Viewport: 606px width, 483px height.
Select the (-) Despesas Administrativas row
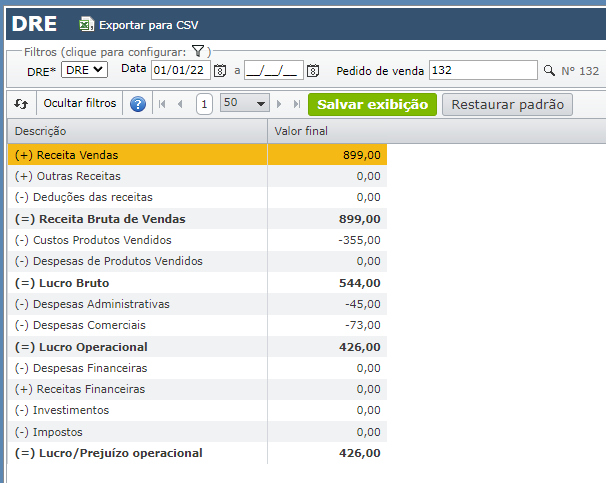pos(197,304)
